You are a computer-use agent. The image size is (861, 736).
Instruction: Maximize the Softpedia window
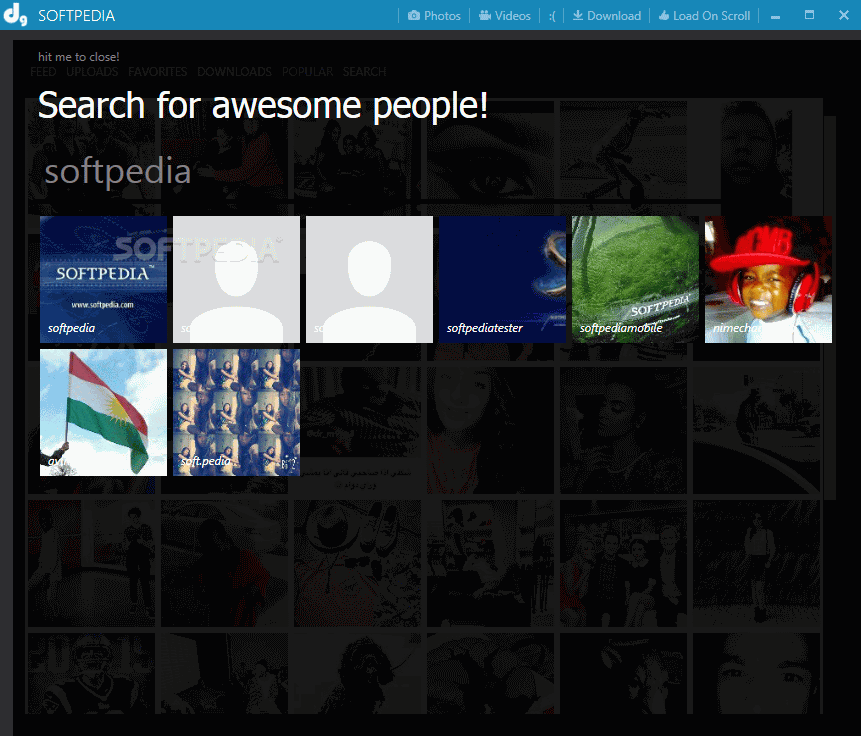tap(809, 15)
